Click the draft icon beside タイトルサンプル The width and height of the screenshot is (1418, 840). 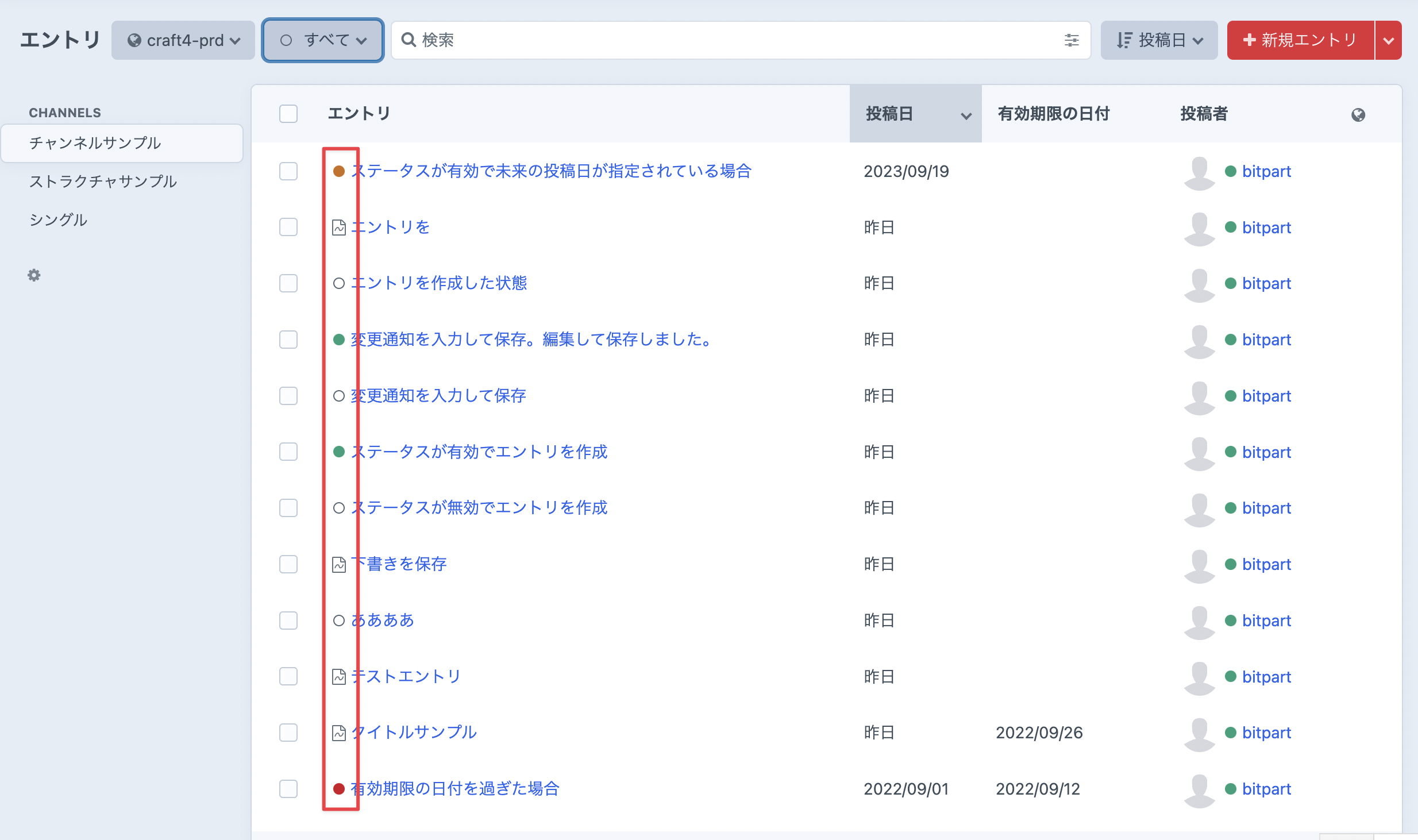click(x=339, y=733)
